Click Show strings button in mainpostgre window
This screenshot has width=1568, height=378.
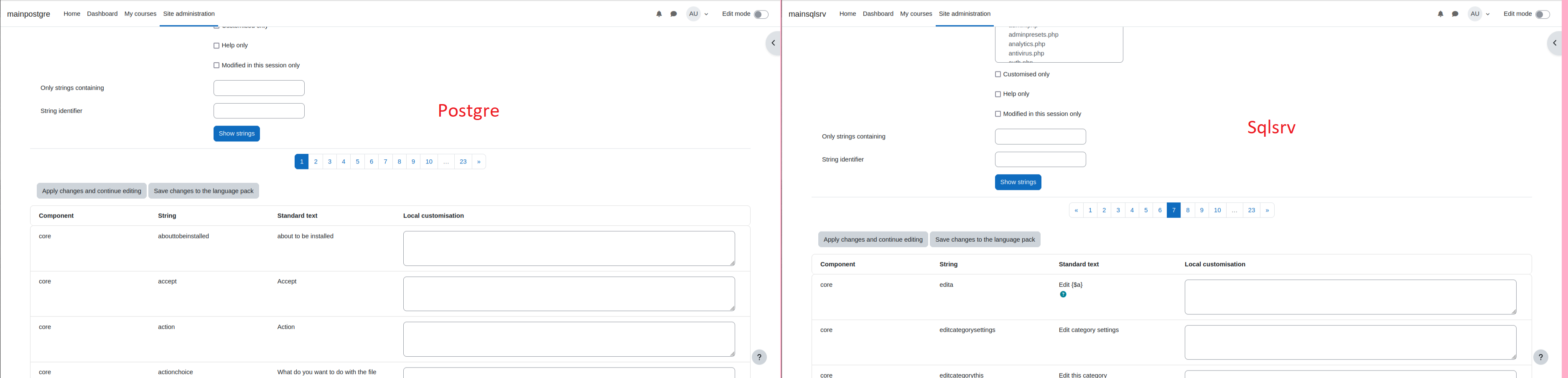(237, 134)
